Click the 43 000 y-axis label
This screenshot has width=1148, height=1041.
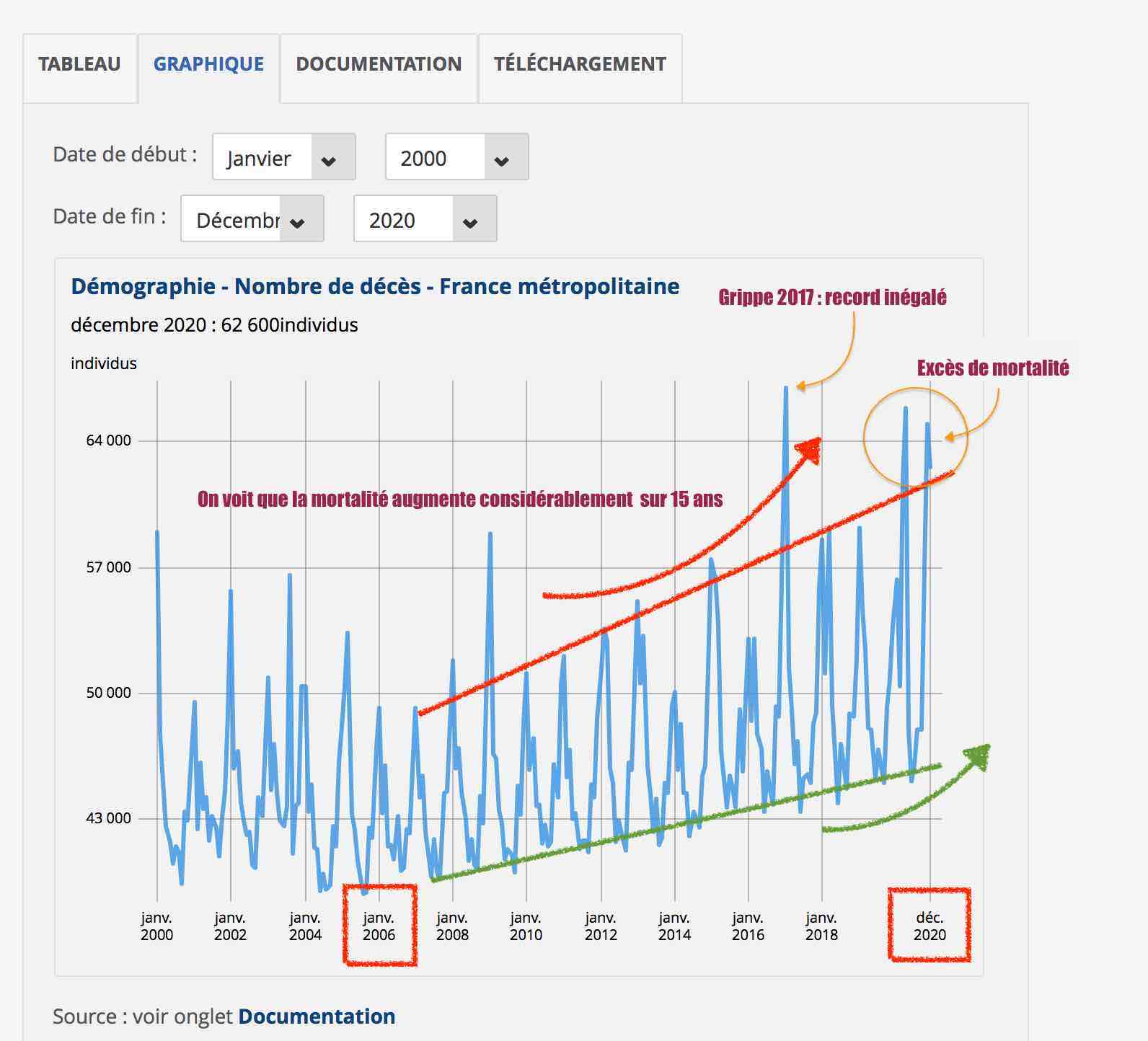109,818
